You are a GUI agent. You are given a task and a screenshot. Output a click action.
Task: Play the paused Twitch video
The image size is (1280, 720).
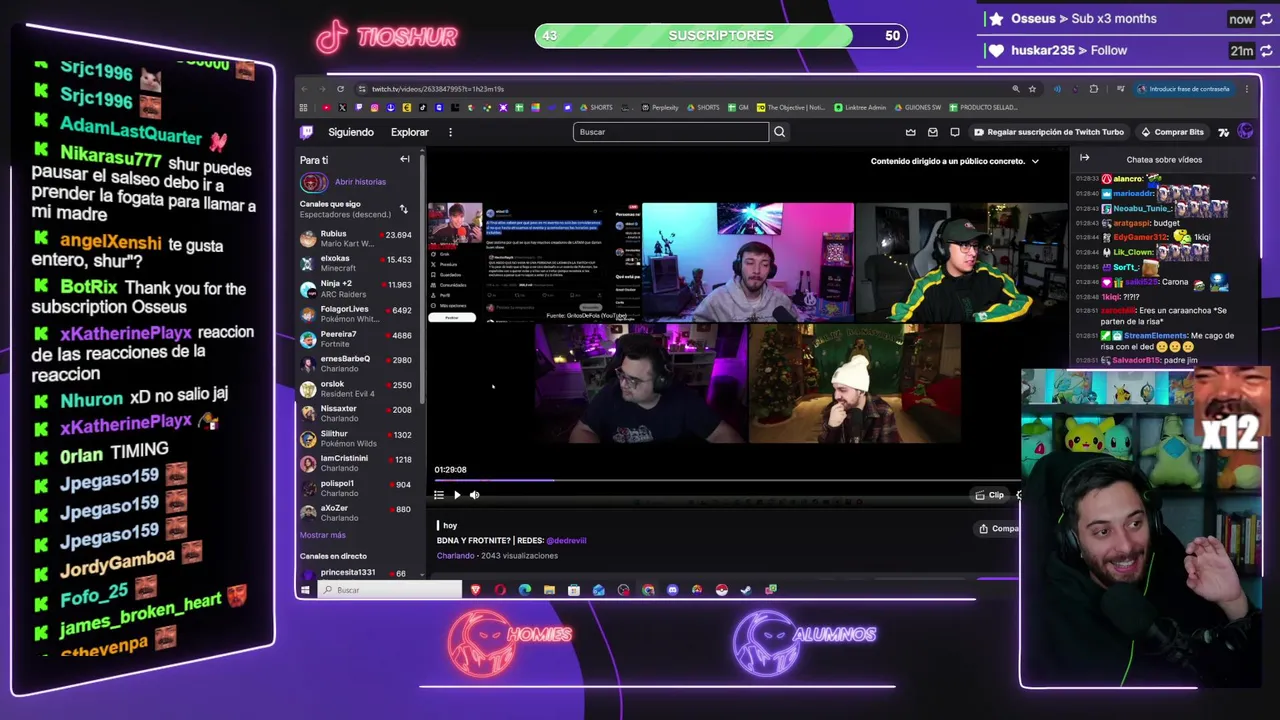click(457, 495)
